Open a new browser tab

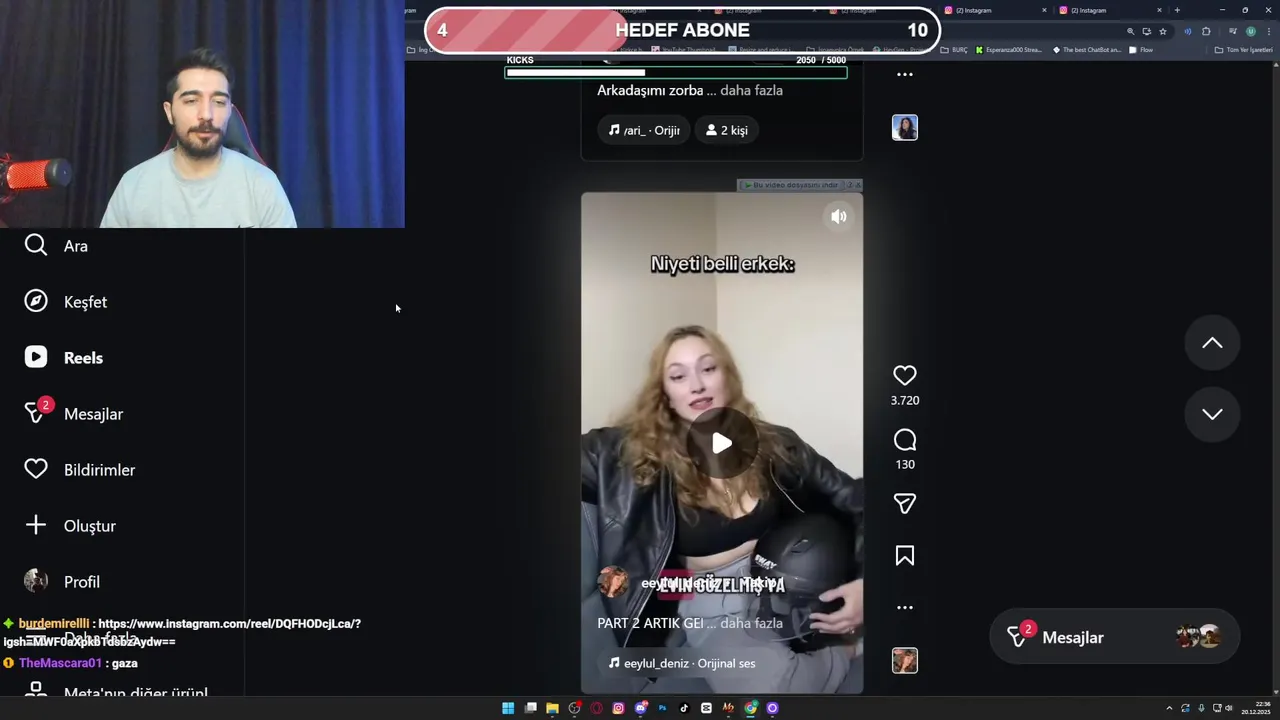(x=1177, y=10)
